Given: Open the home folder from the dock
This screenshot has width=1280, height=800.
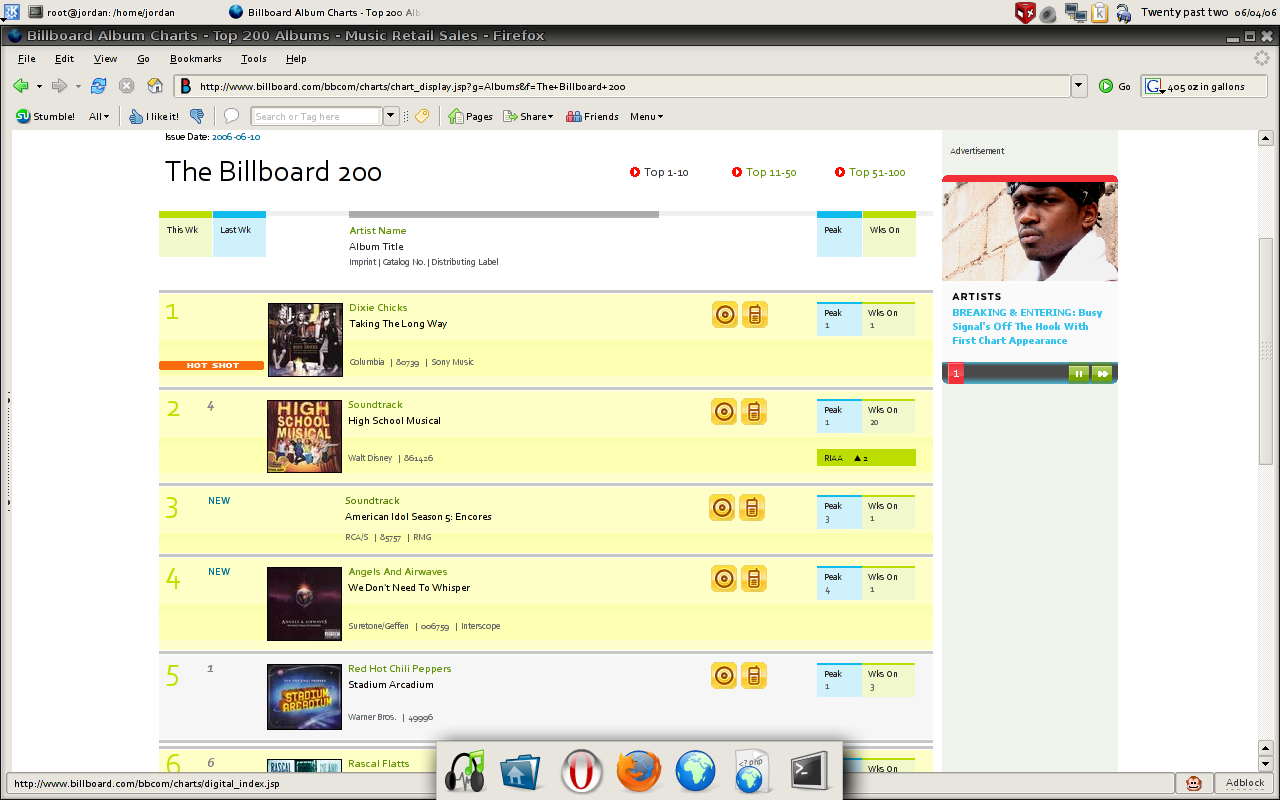Looking at the screenshot, I should (x=521, y=771).
